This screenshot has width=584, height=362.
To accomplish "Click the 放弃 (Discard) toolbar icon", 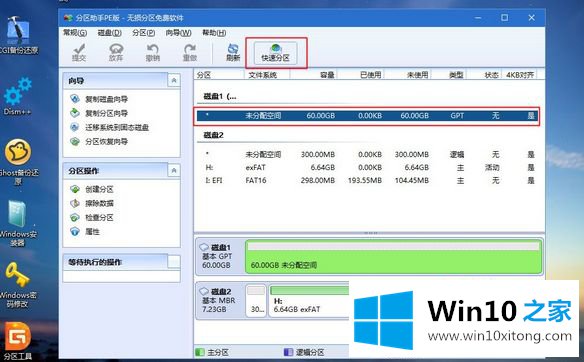I will 116,53.
